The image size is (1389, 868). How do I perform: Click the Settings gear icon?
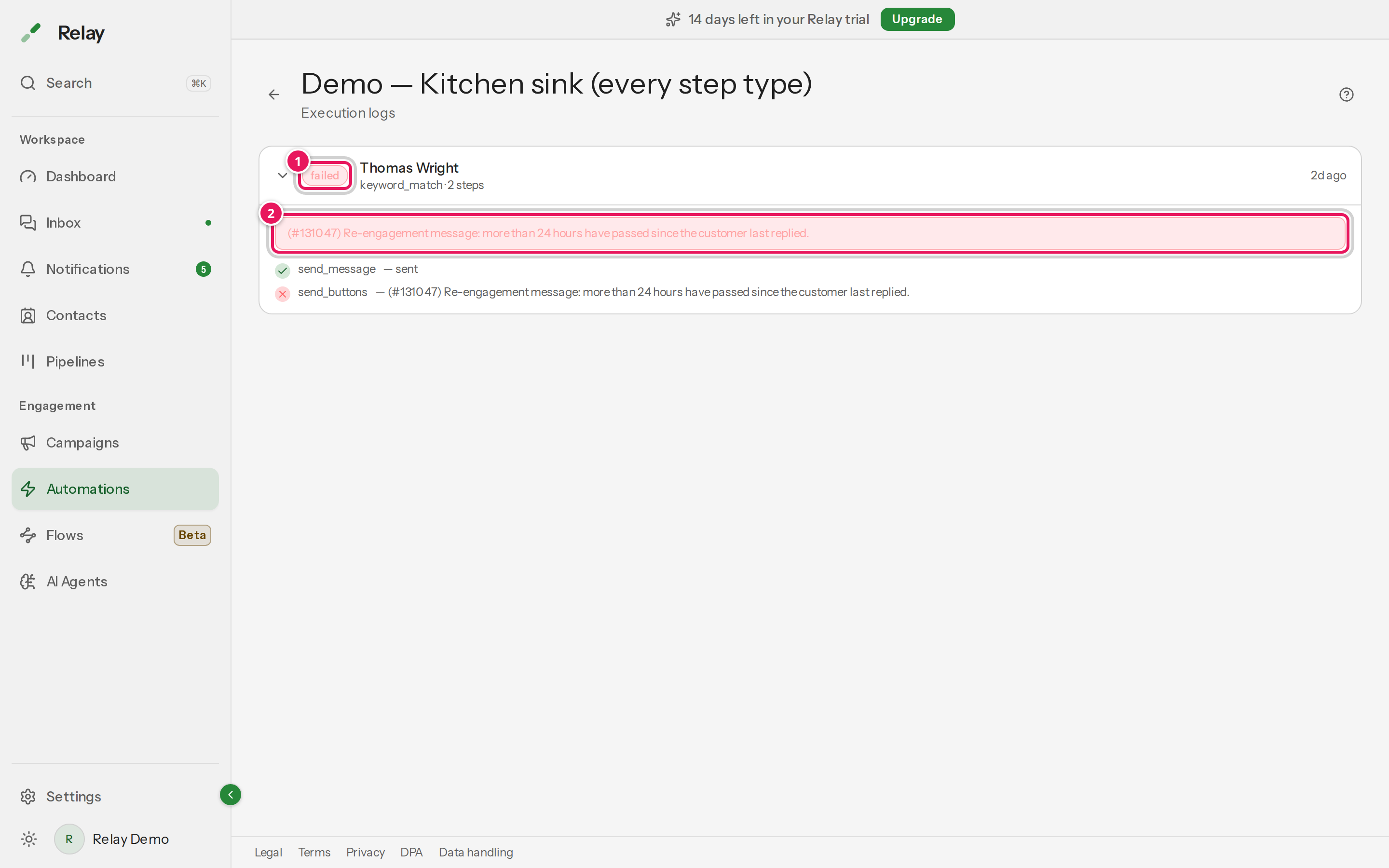[x=27, y=796]
